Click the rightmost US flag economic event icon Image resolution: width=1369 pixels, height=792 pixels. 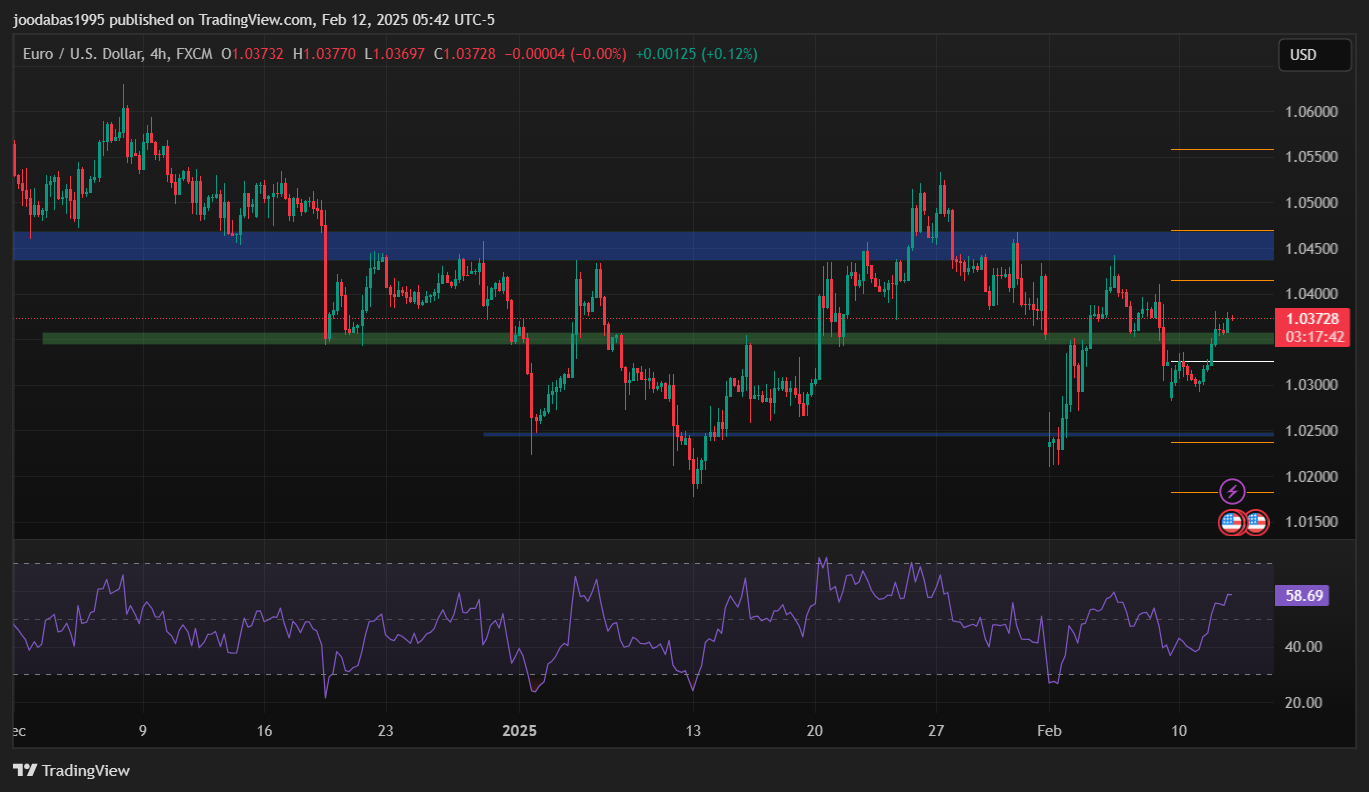(1256, 522)
